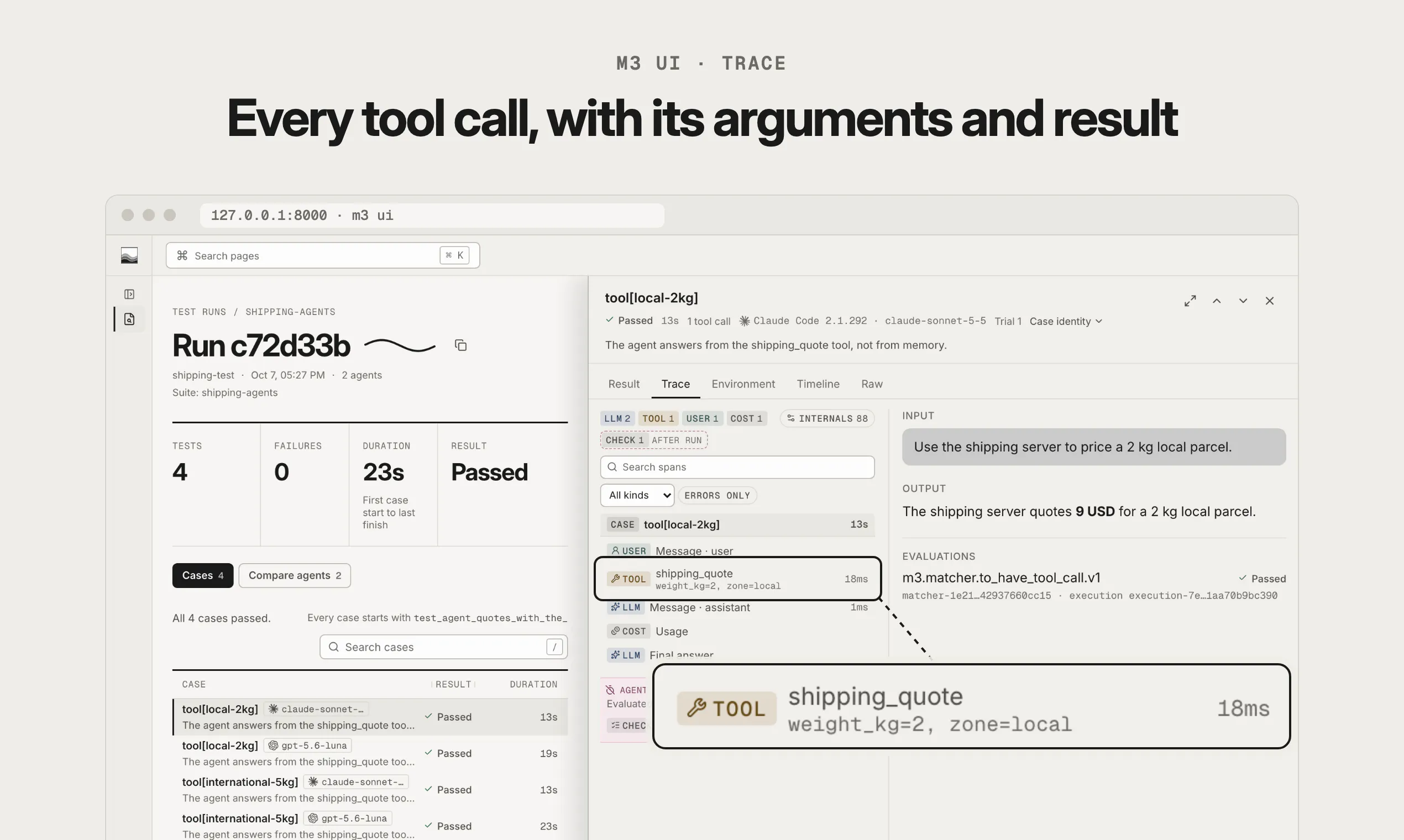
Task: Click the m3.matcher.to_have_tool_call.v1 evaluation
Action: (x=1001, y=578)
